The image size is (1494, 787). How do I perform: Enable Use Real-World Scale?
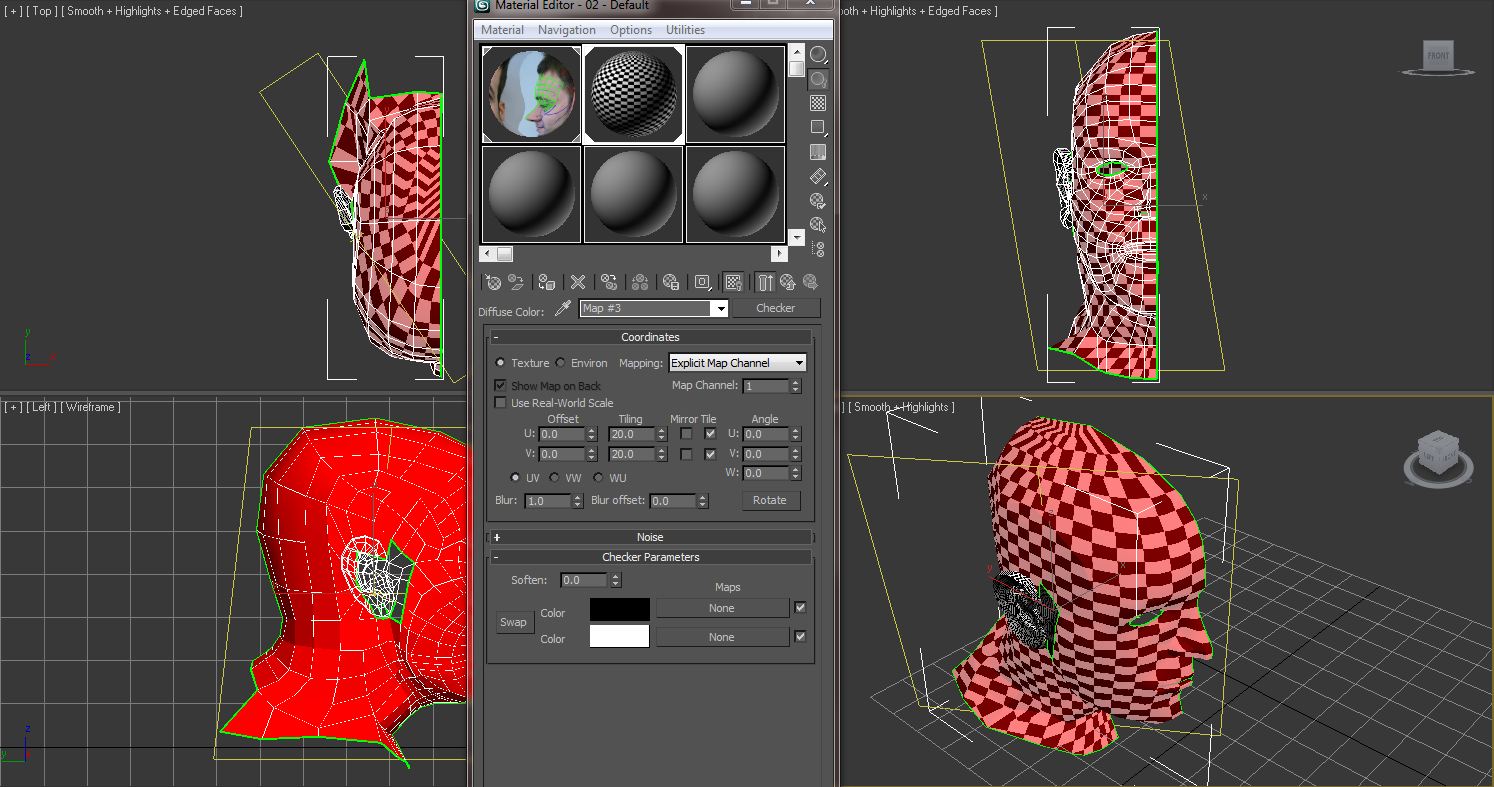click(500, 402)
